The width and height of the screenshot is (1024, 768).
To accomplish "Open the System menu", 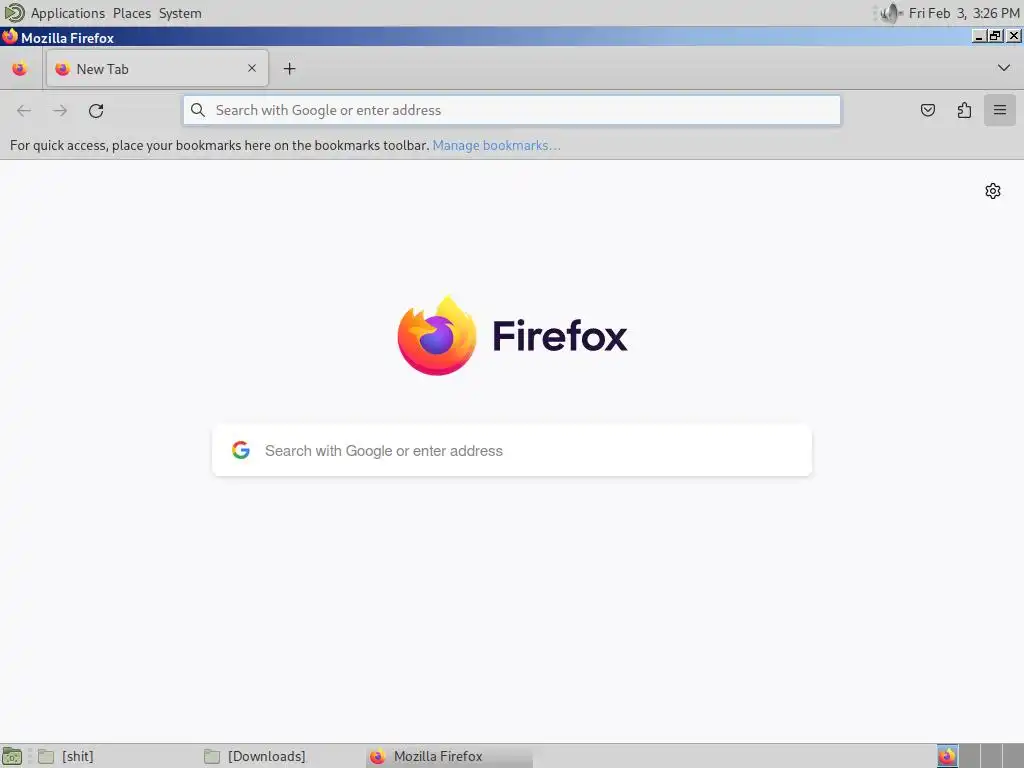I will 180,13.
